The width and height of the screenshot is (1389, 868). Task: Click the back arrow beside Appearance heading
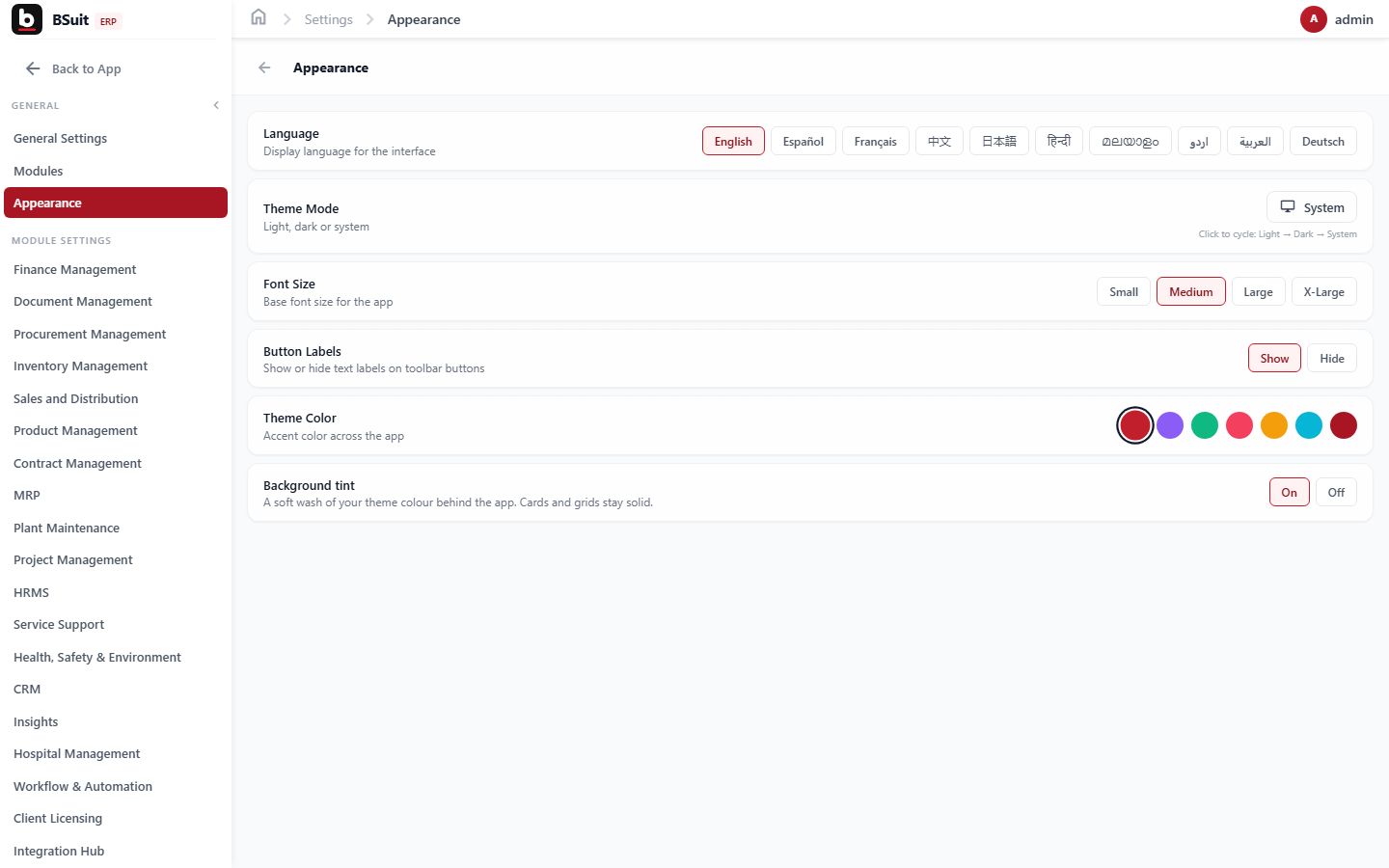(264, 68)
